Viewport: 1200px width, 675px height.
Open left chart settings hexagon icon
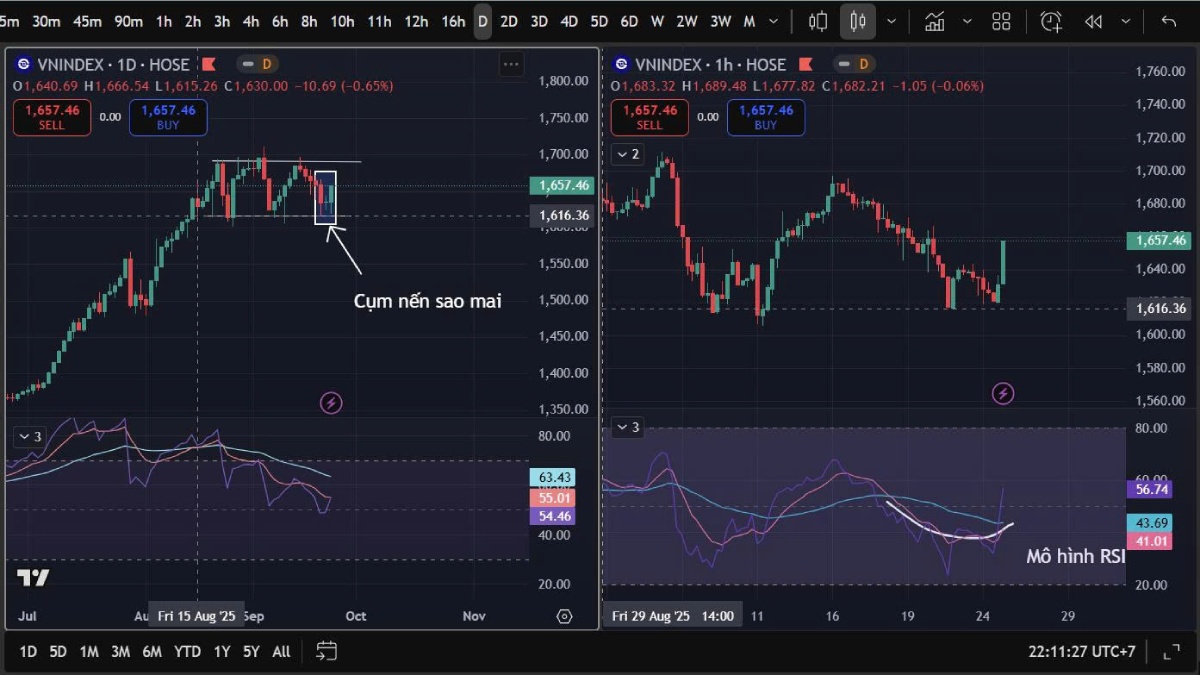pos(565,616)
